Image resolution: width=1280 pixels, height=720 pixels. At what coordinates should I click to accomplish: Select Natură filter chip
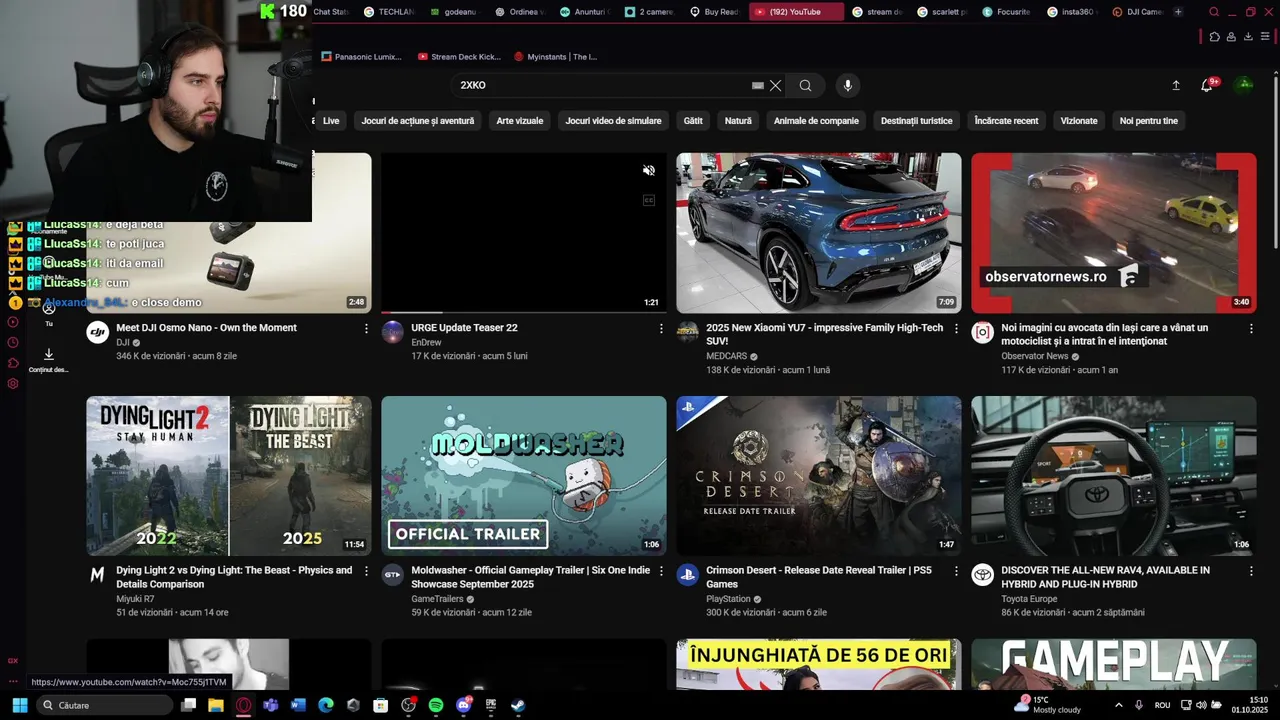click(738, 121)
